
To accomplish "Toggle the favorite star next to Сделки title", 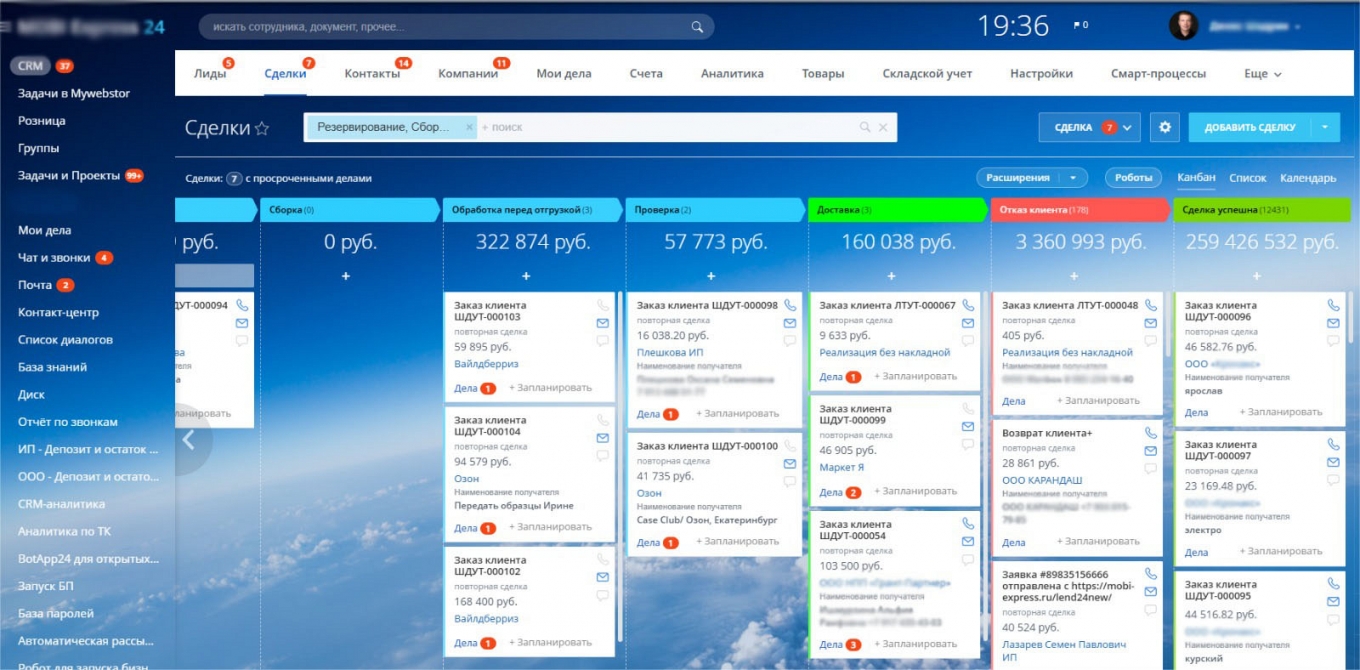I will point(262,128).
